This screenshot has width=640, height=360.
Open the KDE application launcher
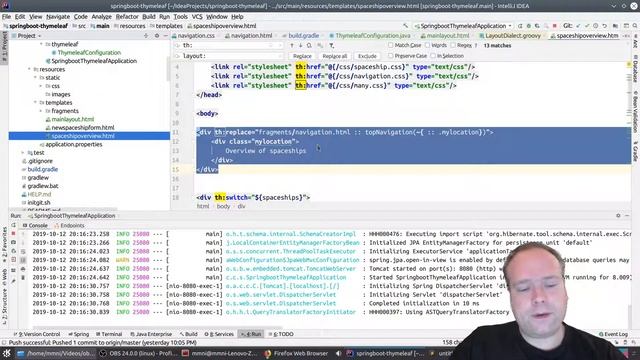coord(7,353)
